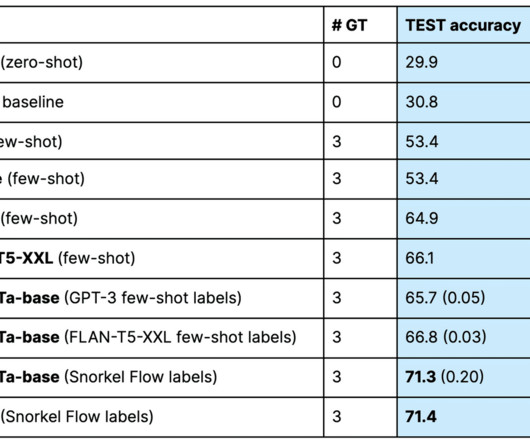Select the 65.7 (0.05) accuracy cell
This screenshot has height=442, width=530.
point(445,298)
